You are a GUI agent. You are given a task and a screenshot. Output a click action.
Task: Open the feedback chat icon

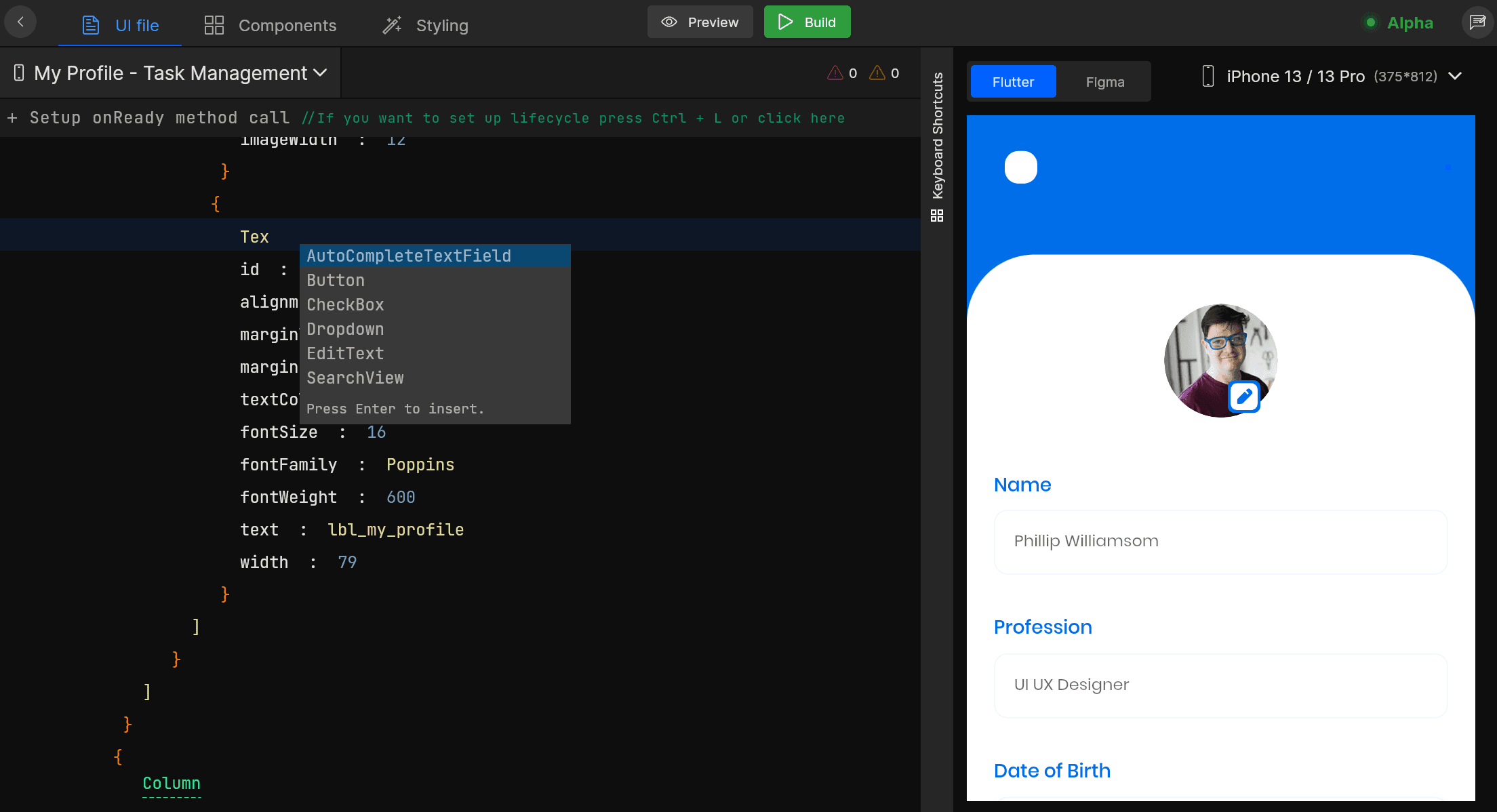[1477, 22]
